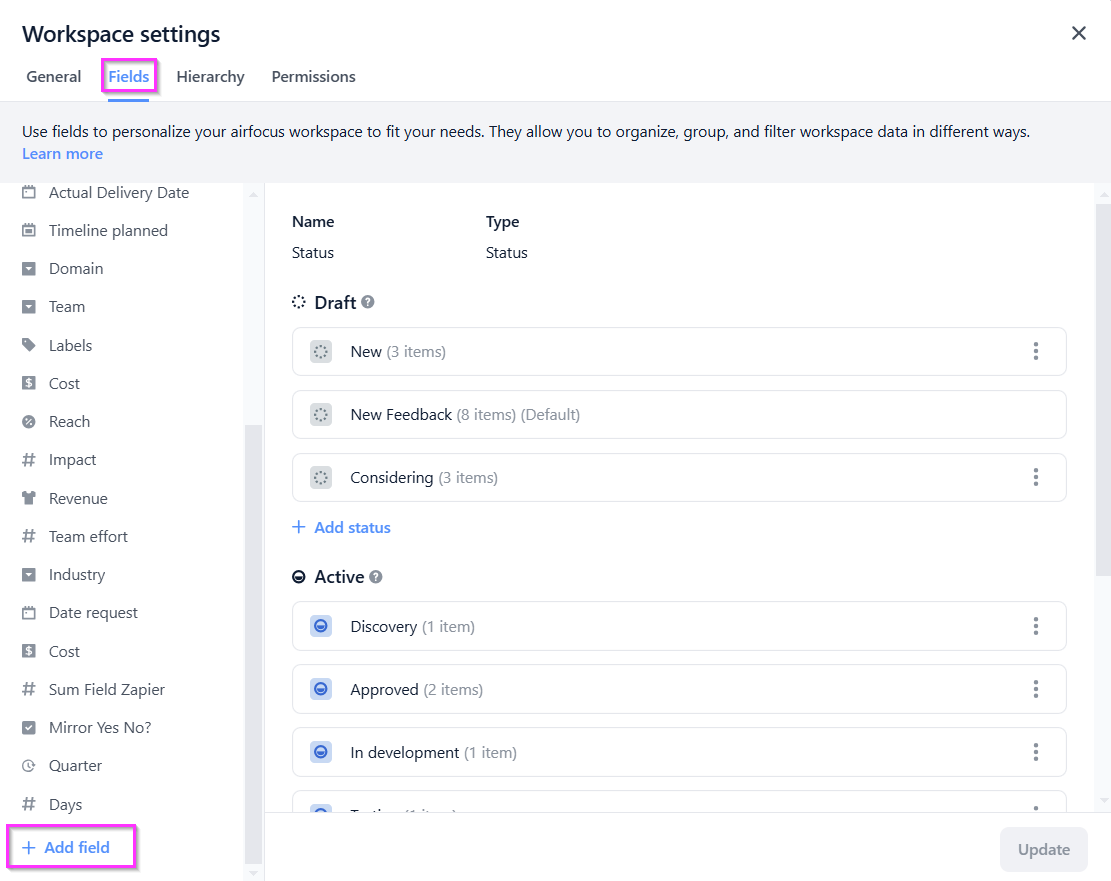Click the status icon of the New row
The height and width of the screenshot is (881, 1111).
pos(321,352)
